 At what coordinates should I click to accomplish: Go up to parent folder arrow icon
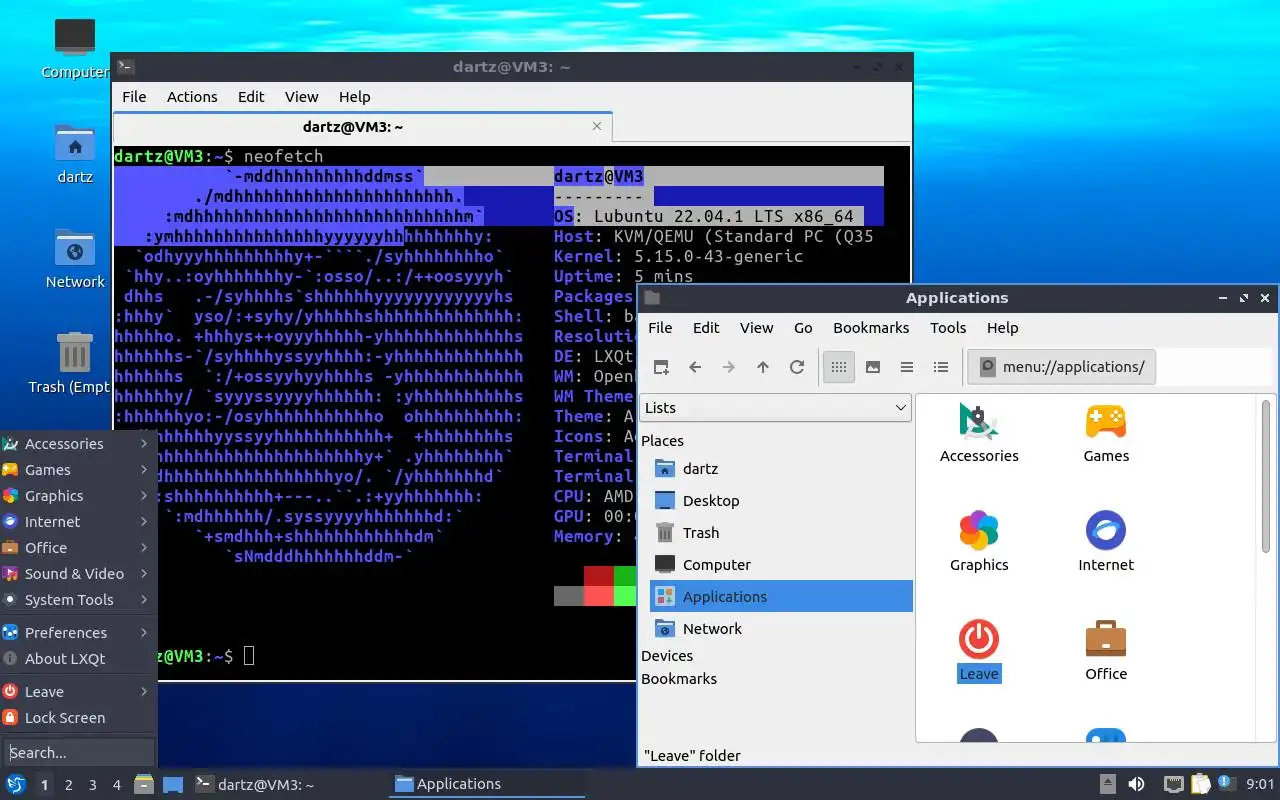[x=763, y=367]
